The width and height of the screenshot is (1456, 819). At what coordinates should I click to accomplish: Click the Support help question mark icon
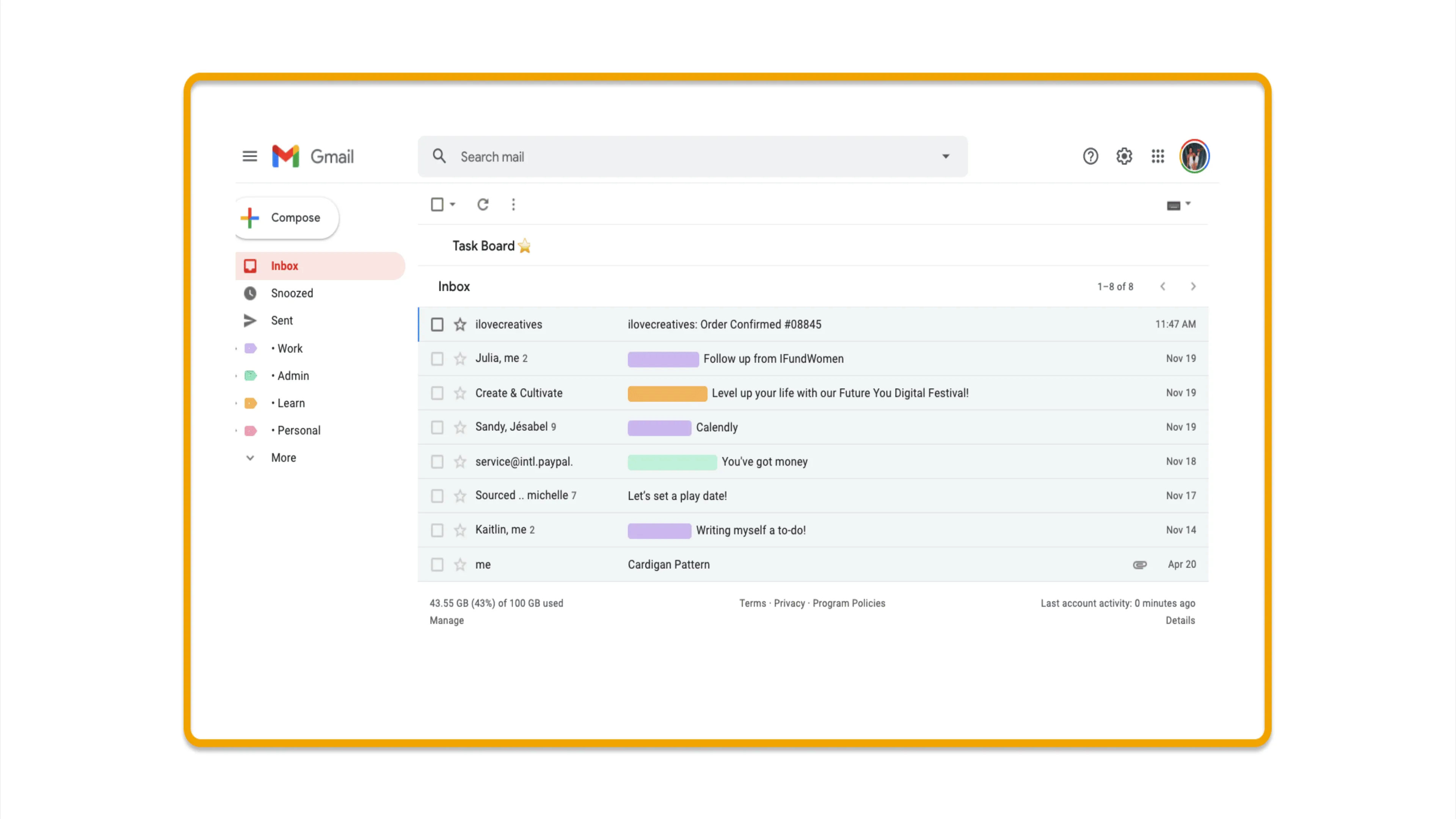pyautogui.click(x=1090, y=156)
